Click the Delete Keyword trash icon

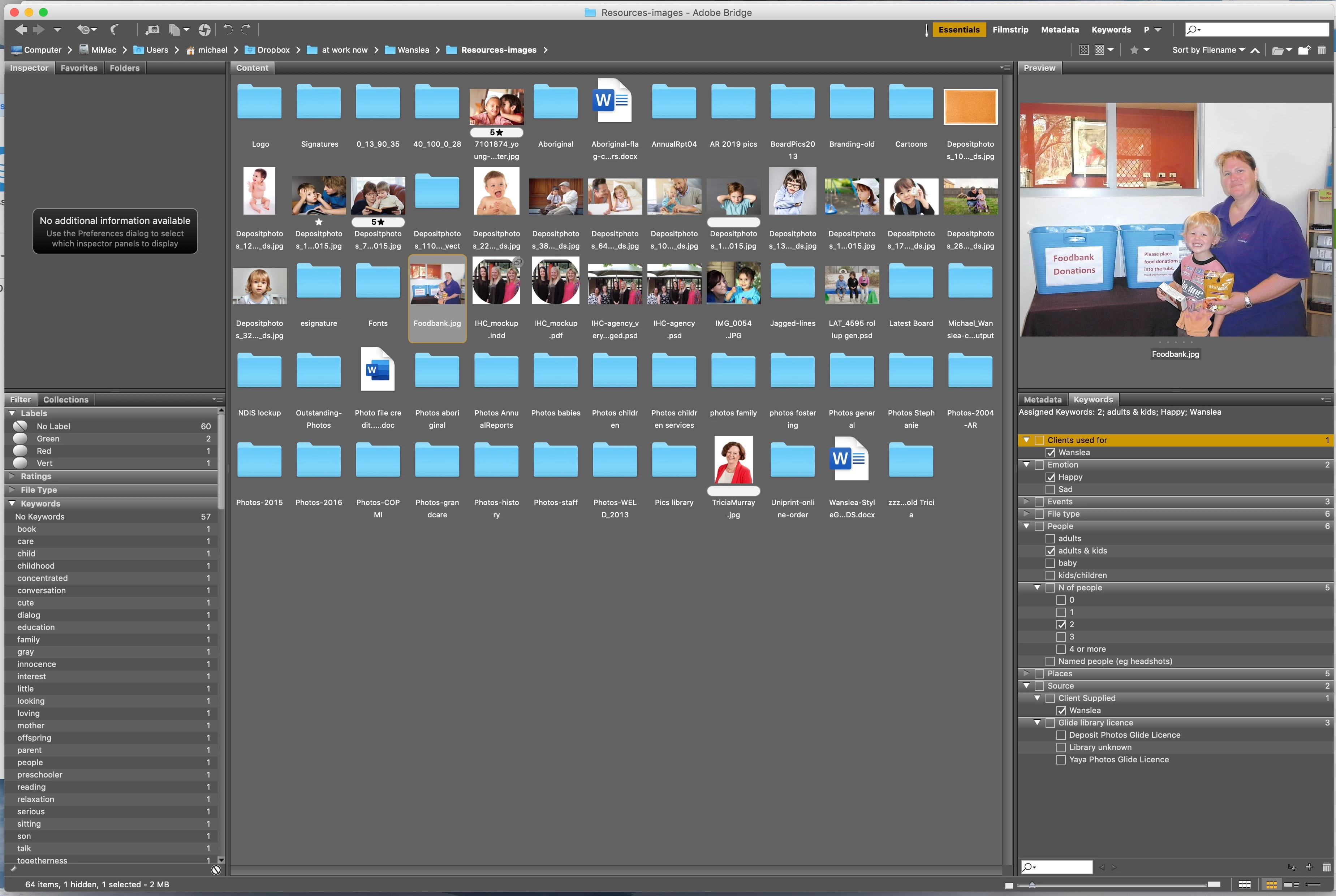[1326, 867]
